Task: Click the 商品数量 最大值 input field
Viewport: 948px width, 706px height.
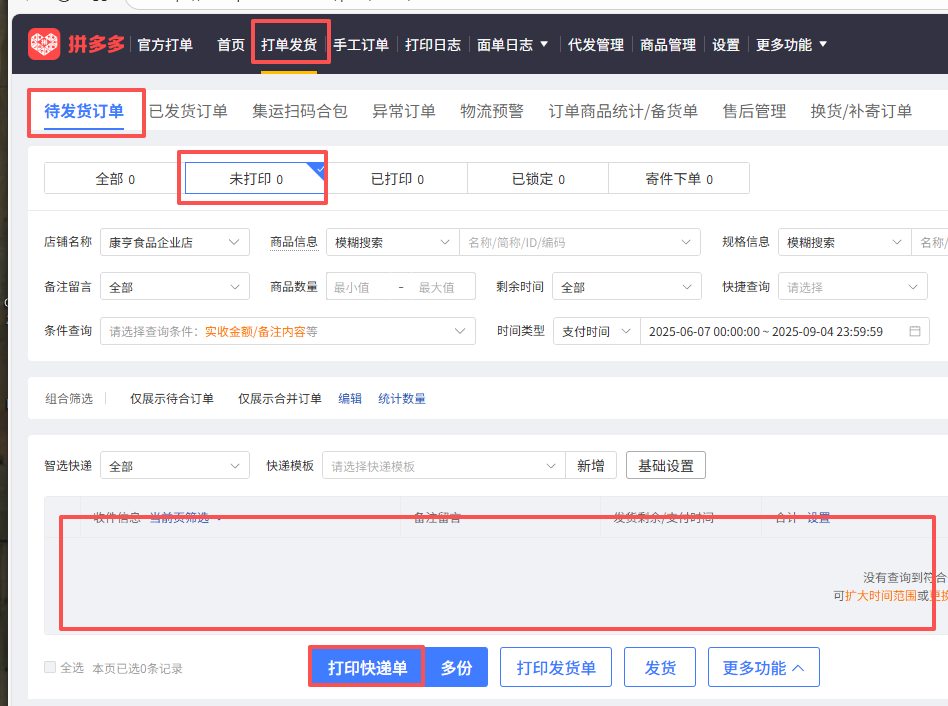Action: click(x=441, y=287)
